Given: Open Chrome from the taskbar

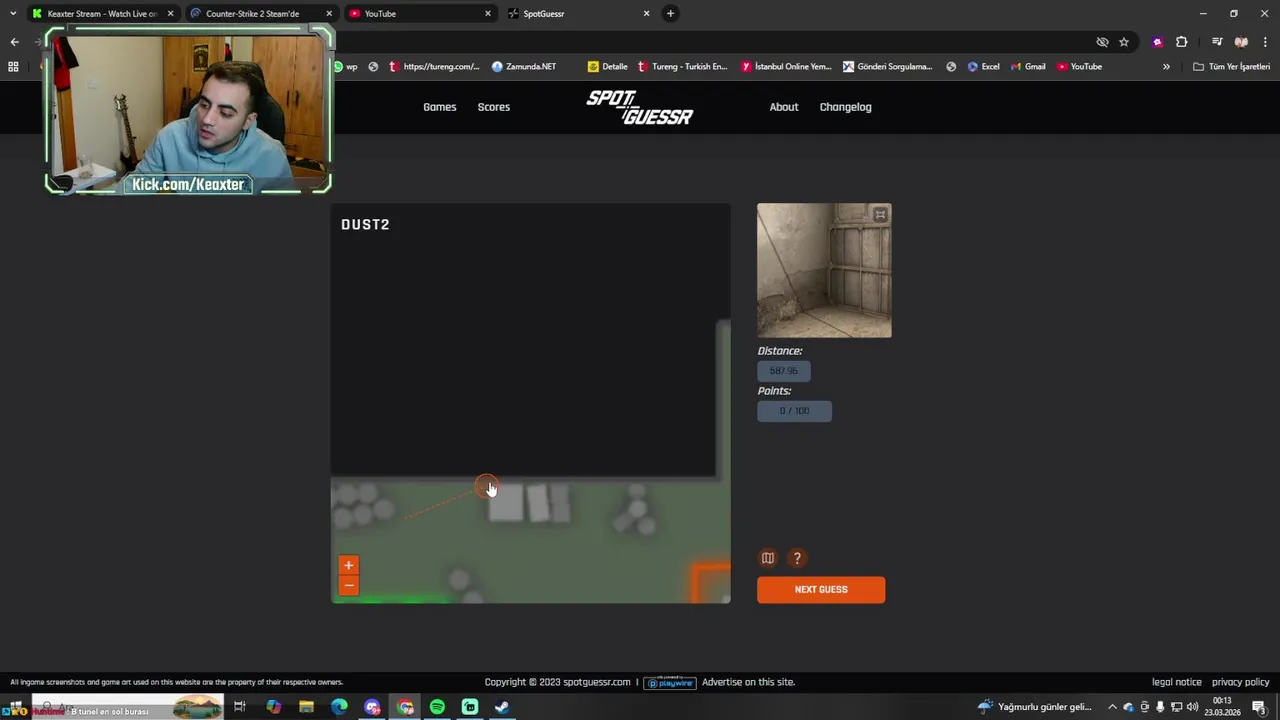Looking at the screenshot, I should click(405, 707).
